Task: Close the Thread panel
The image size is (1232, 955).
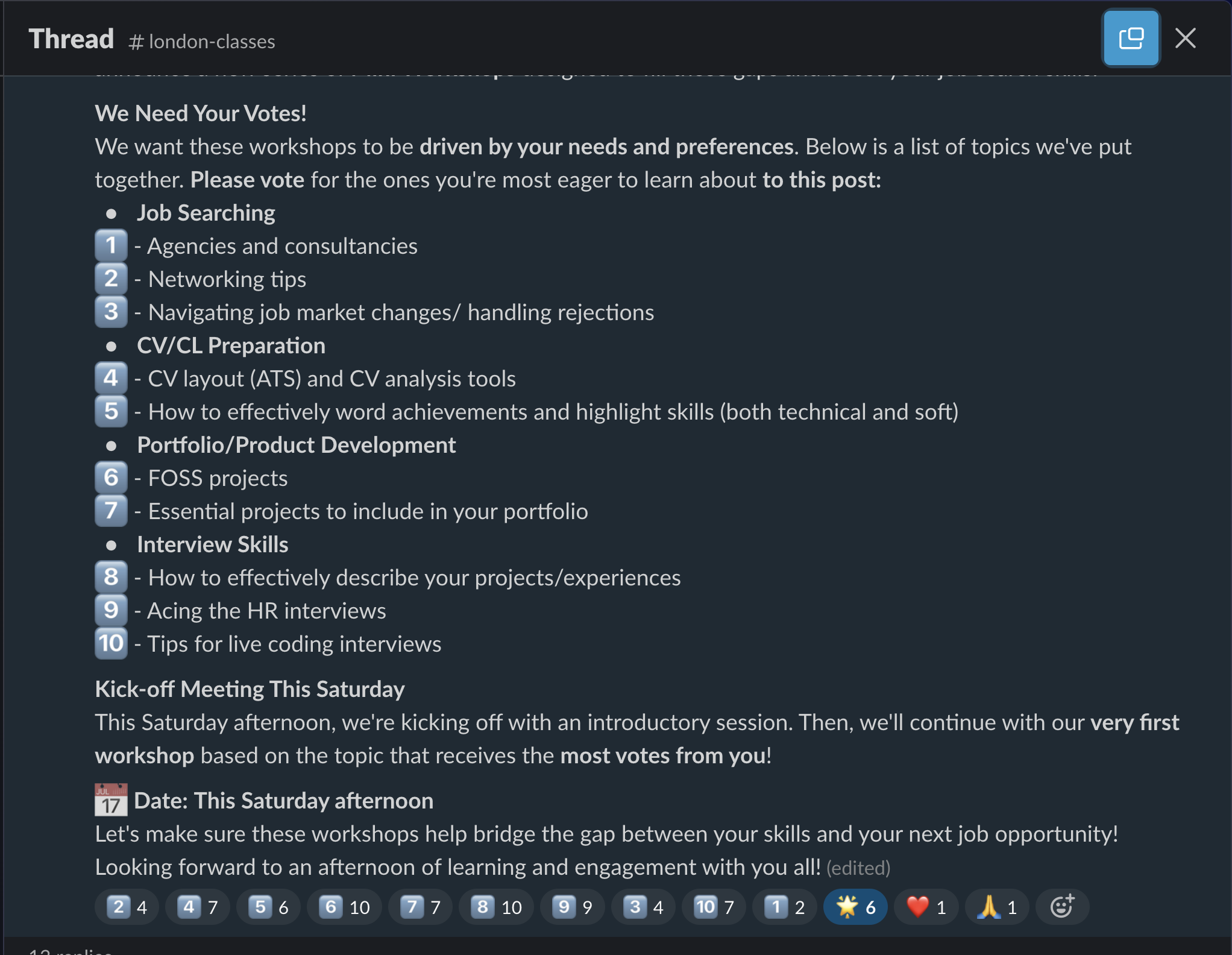Action: pos(1185,38)
